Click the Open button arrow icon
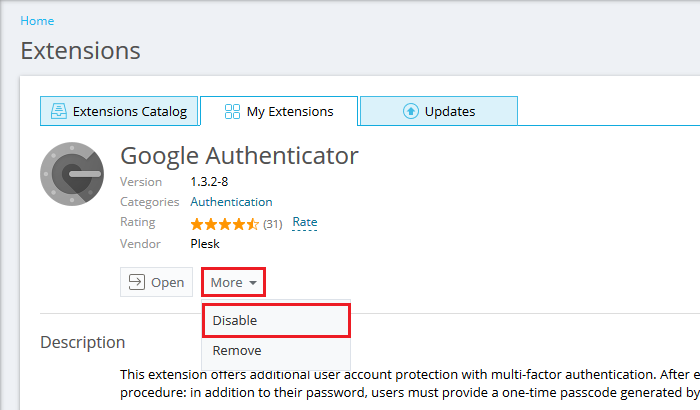The image size is (700, 410). (137, 282)
